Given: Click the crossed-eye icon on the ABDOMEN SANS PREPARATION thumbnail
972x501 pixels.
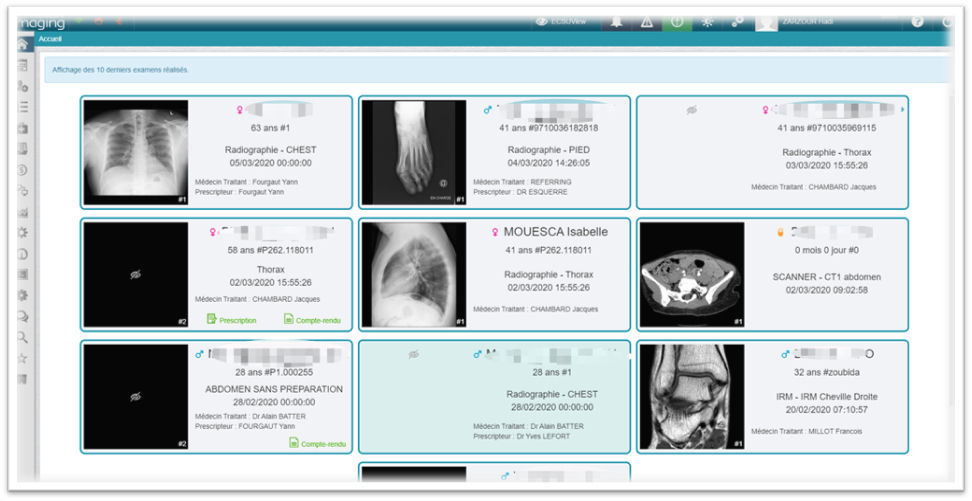Looking at the screenshot, I should point(136,397).
